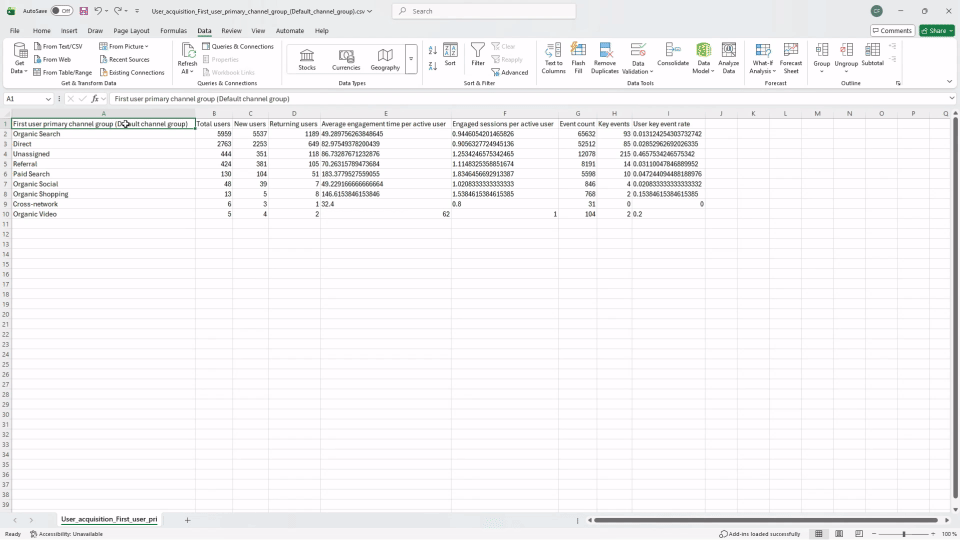The width and height of the screenshot is (960, 540).
Task: Click the Undo button
Action: tap(97, 11)
